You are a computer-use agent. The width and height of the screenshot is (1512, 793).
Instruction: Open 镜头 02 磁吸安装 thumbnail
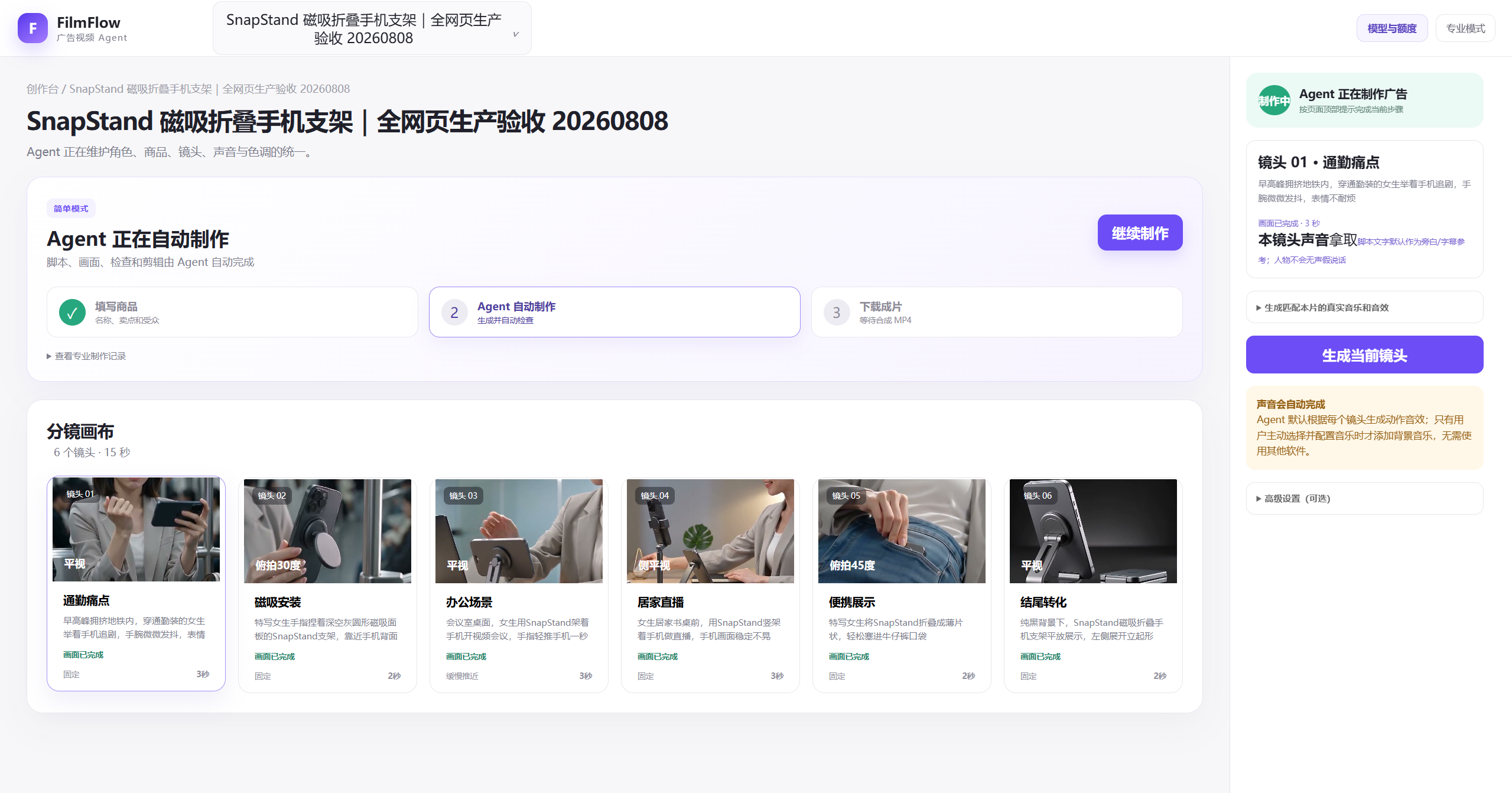327,531
